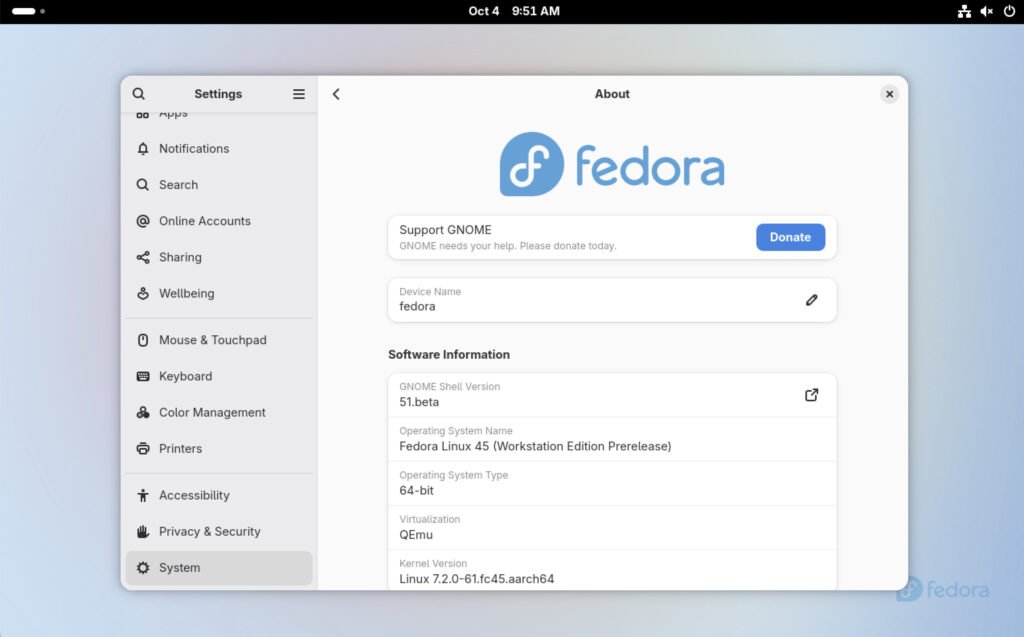Click the About page title
Image resolution: width=1024 pixels, height=637 pixels.
[612, 94]
